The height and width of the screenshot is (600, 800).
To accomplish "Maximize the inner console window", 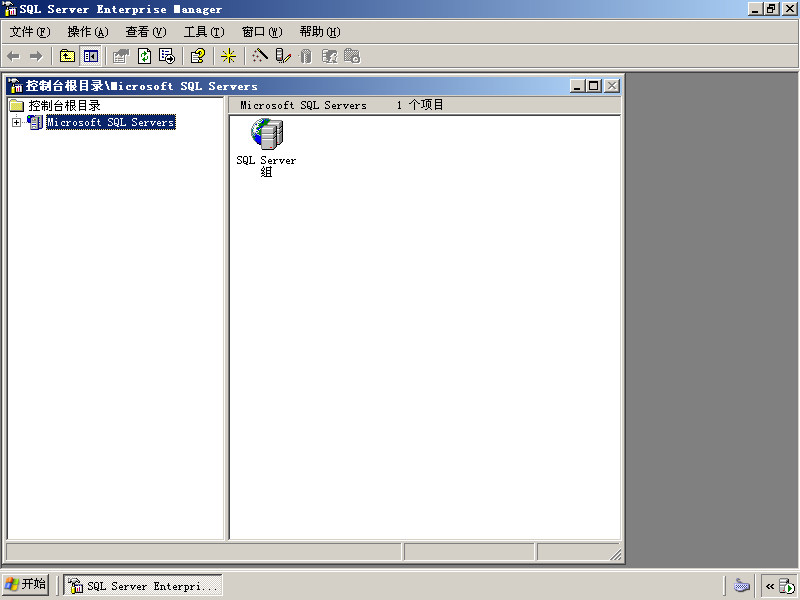I will 593,86.
